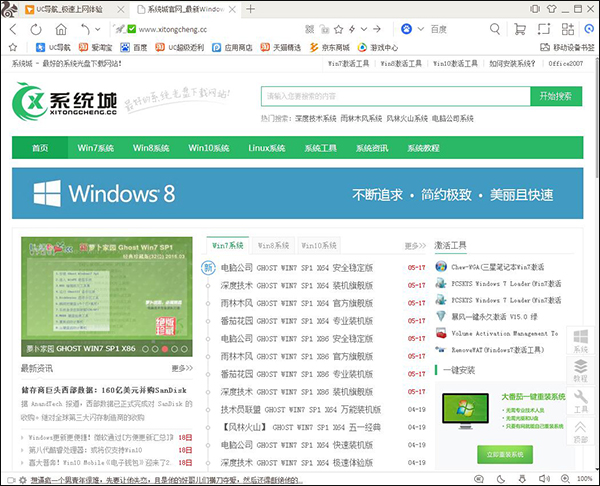Click the 教程 floating sidebar icon
The width and height of the screenshot is (600, 486).
click(580, 370)
